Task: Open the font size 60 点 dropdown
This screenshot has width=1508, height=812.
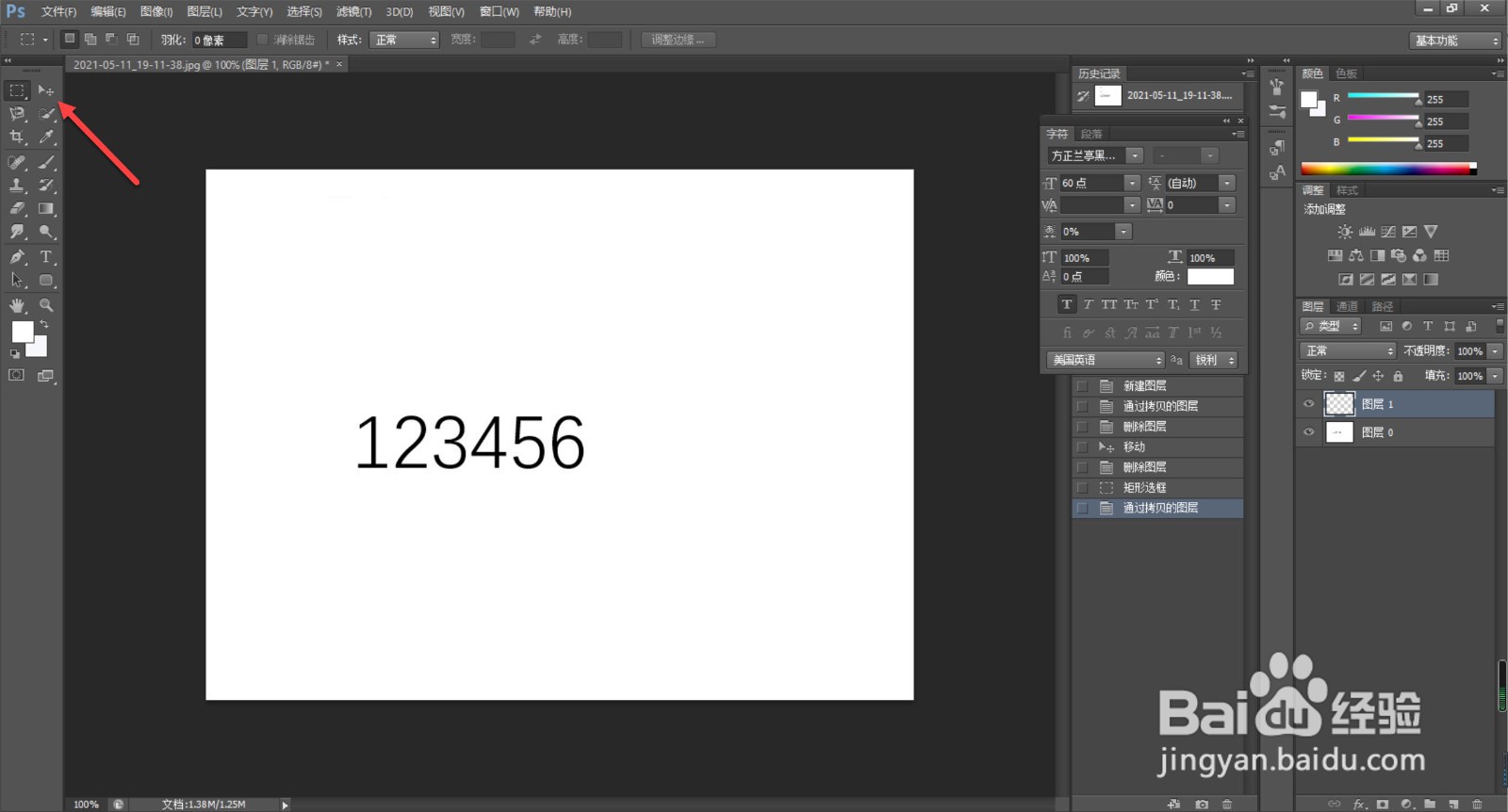Action: click(1132, 183)
